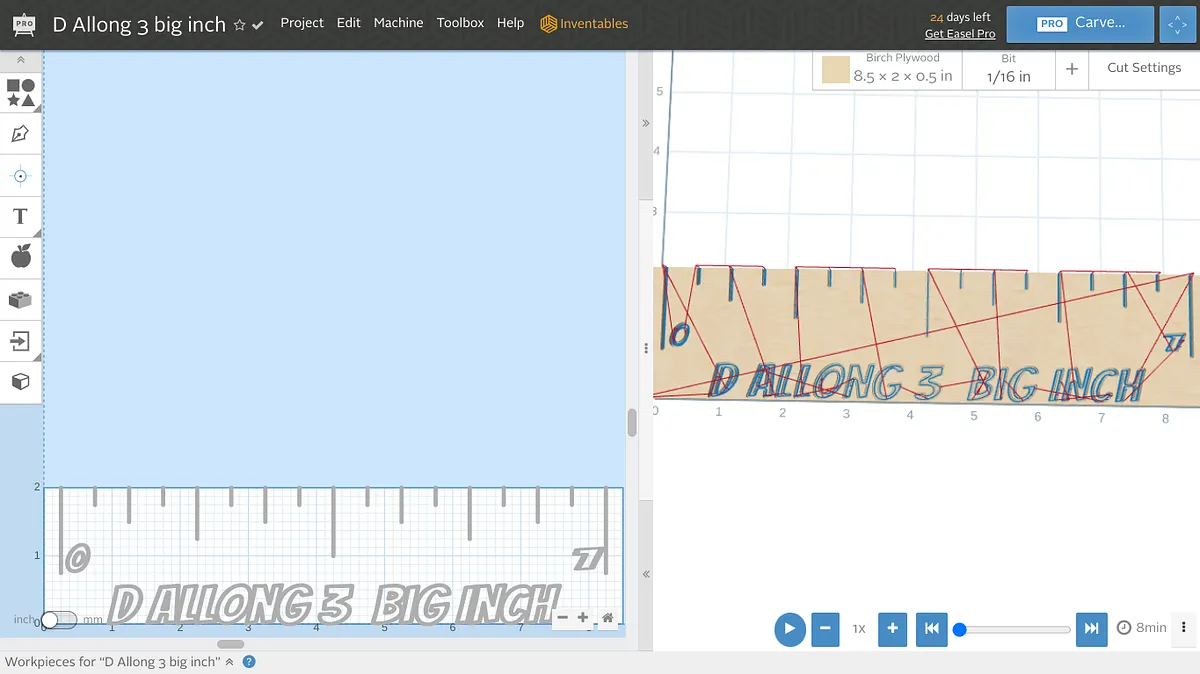Open the Shapes tool
Image resolution: width=1200 pixels, height=674 pixels.
[x=21, y=93]
